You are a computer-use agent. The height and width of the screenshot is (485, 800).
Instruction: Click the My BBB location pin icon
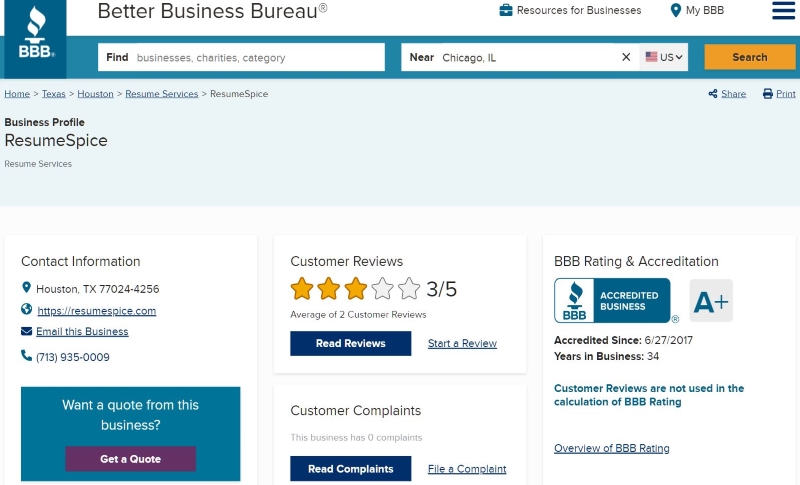point(676,10)
